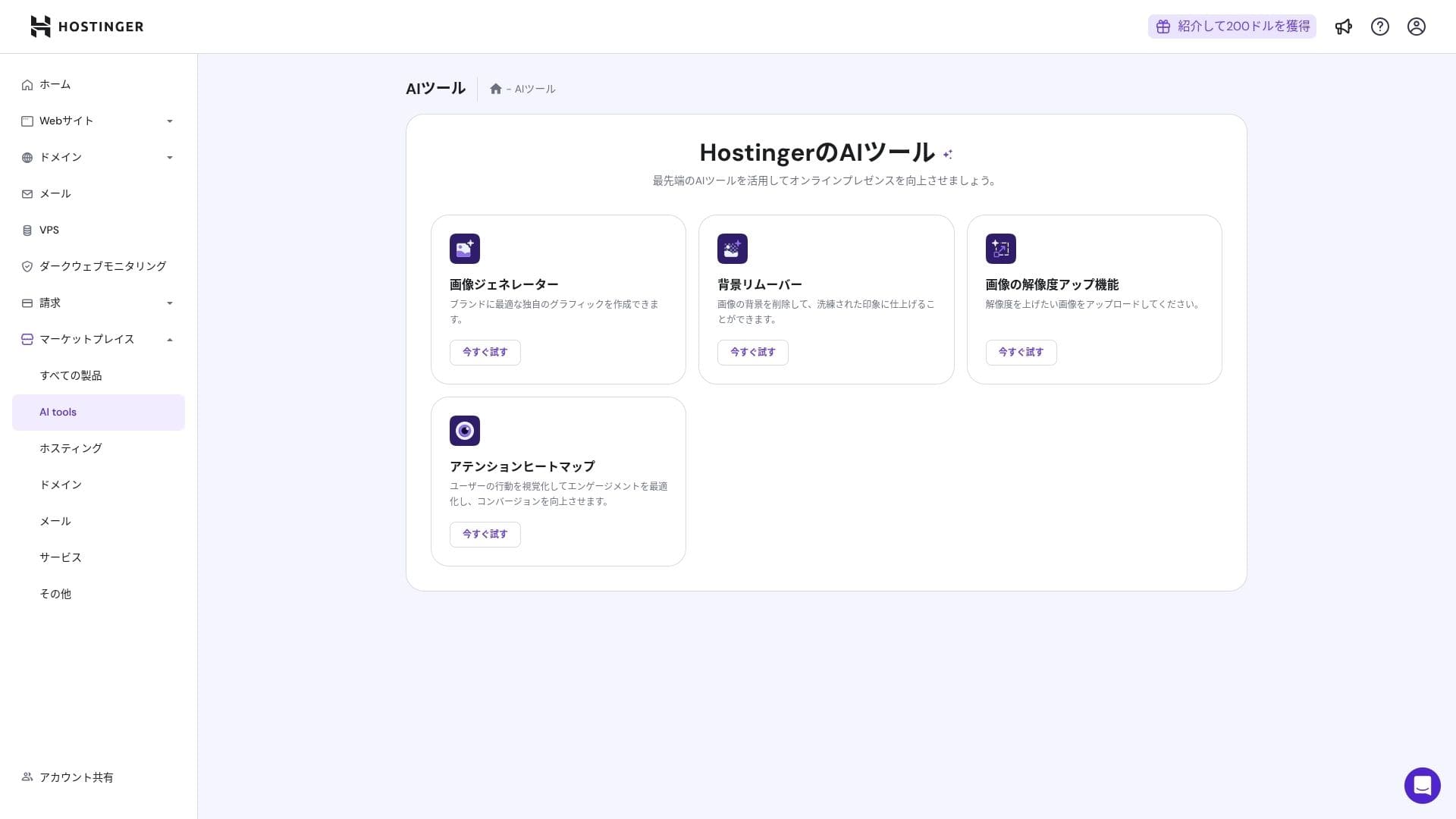The width and height of the screenshot is (1456, 819).
Task: Click the アカウント共有 people icon
Action: [27, 777]
